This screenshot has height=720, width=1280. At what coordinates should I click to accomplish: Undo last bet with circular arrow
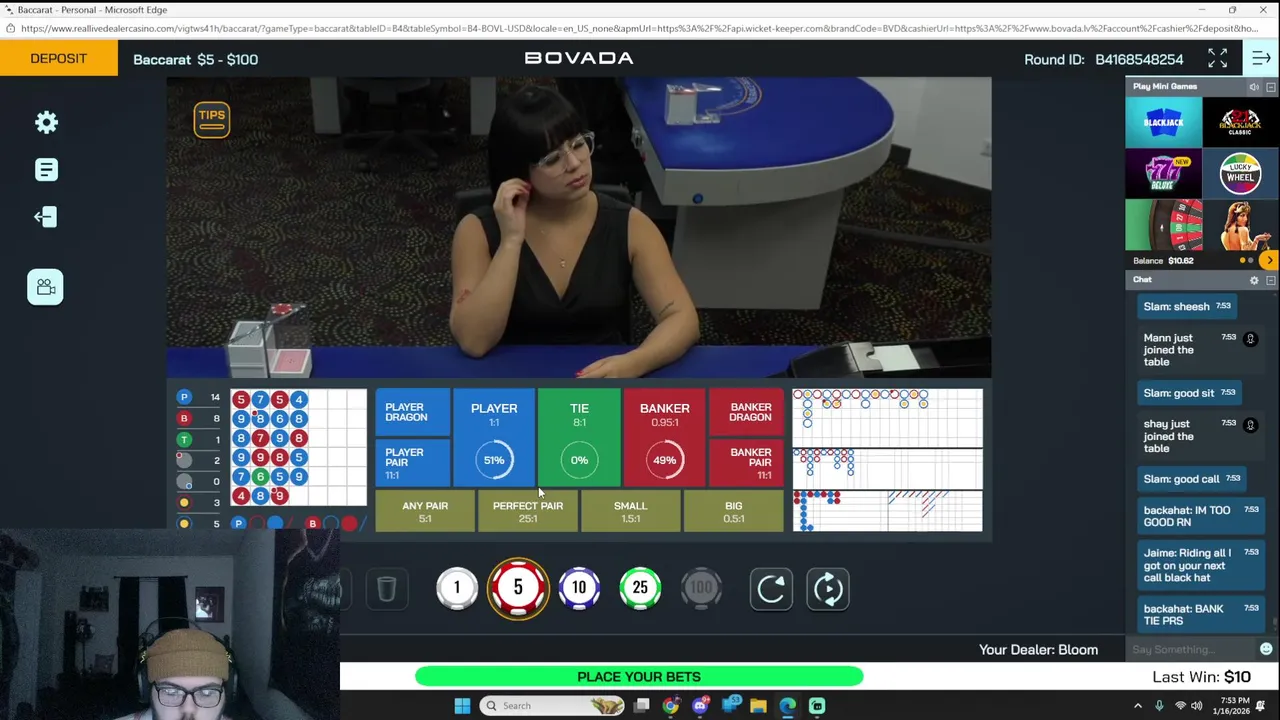point(771,589)
